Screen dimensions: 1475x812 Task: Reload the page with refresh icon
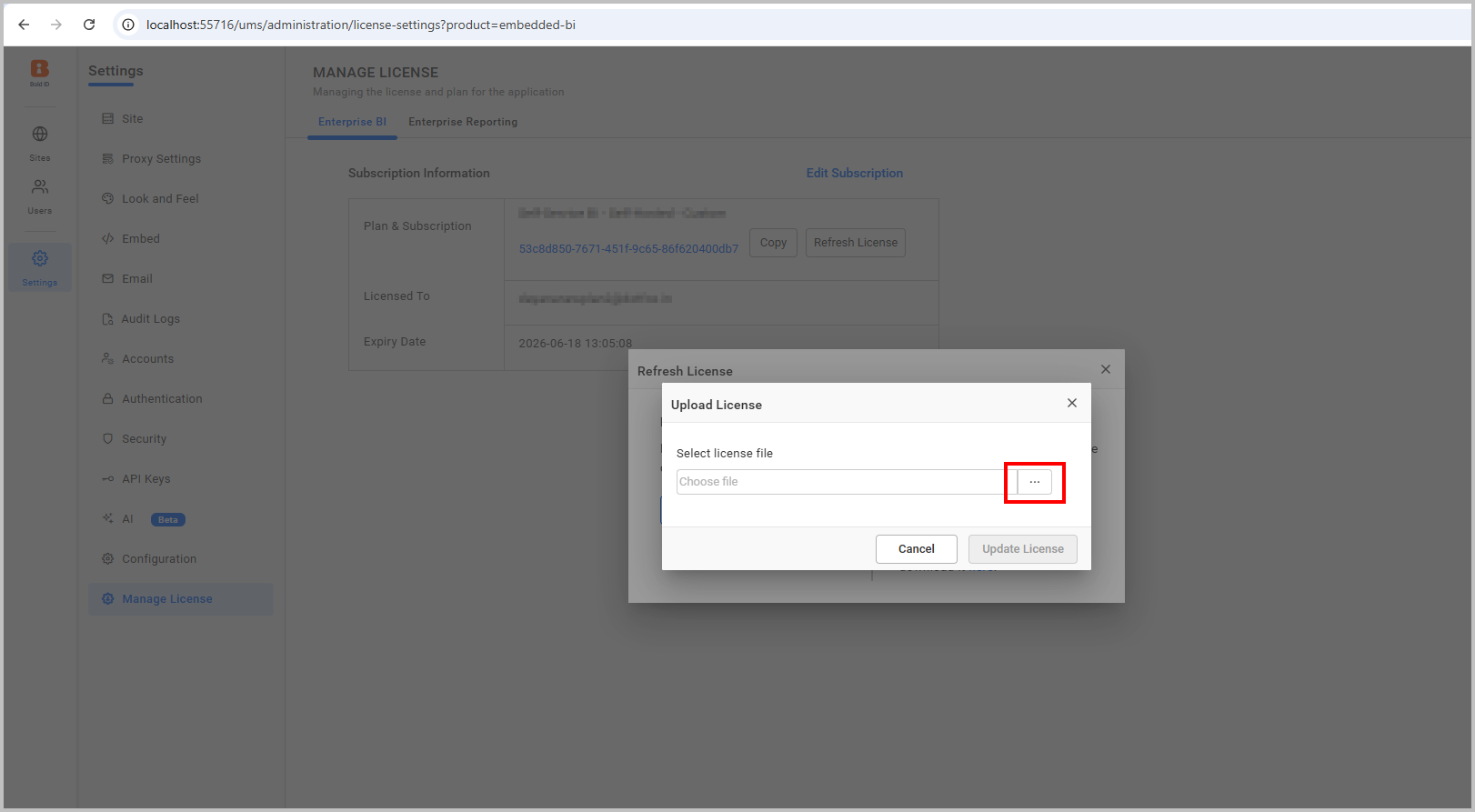(89, 25)
